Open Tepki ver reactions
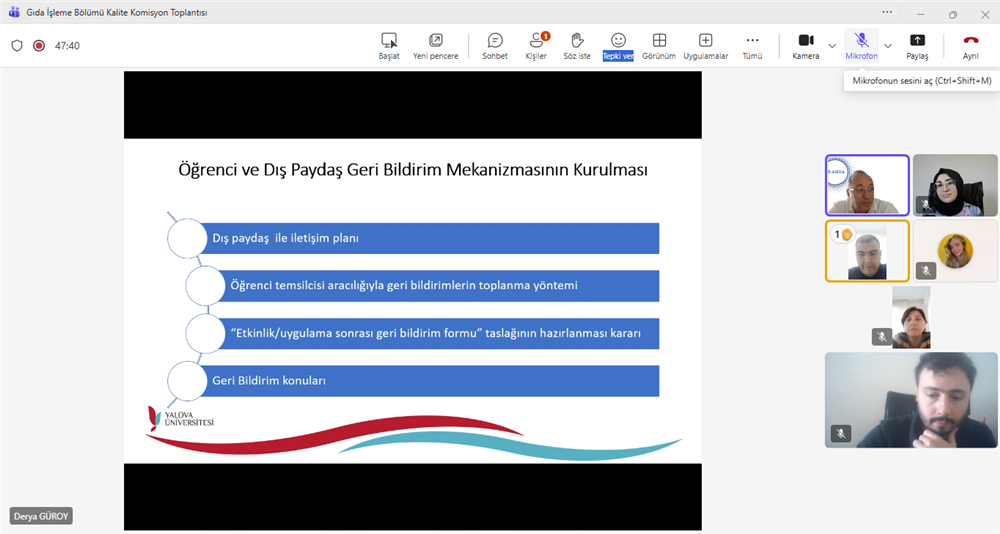This screenshot has height=534, width=1000. point(618,46)
